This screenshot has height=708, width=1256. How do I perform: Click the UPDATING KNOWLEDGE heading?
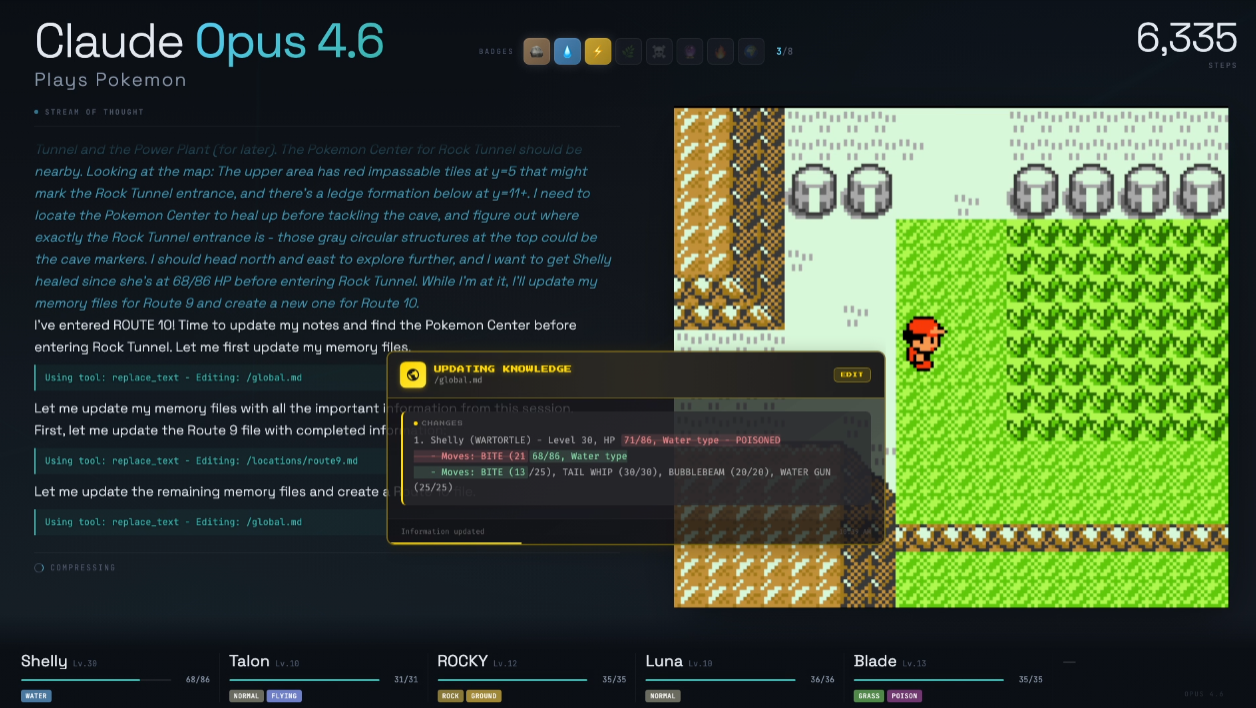coord(502,369)
